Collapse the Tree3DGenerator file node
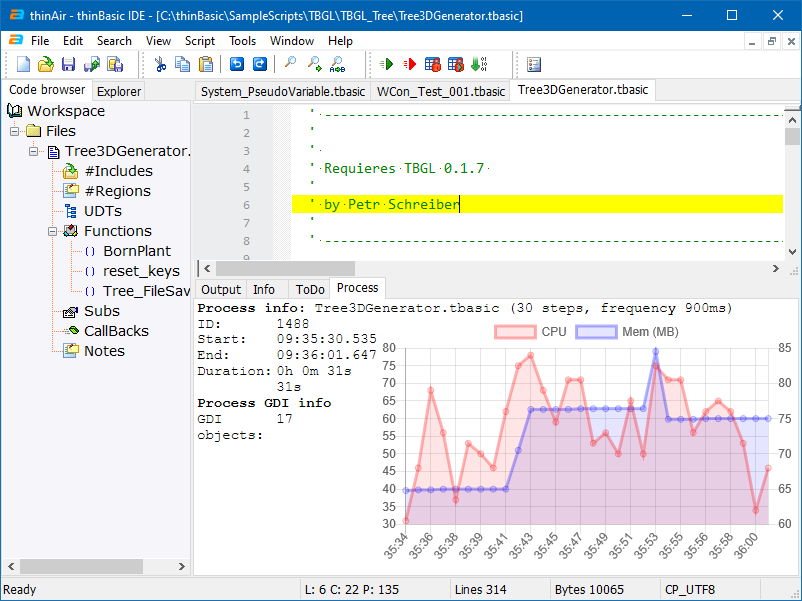Image resolution: width=802 pixels, height=601 pixels. tap(33, 151)
